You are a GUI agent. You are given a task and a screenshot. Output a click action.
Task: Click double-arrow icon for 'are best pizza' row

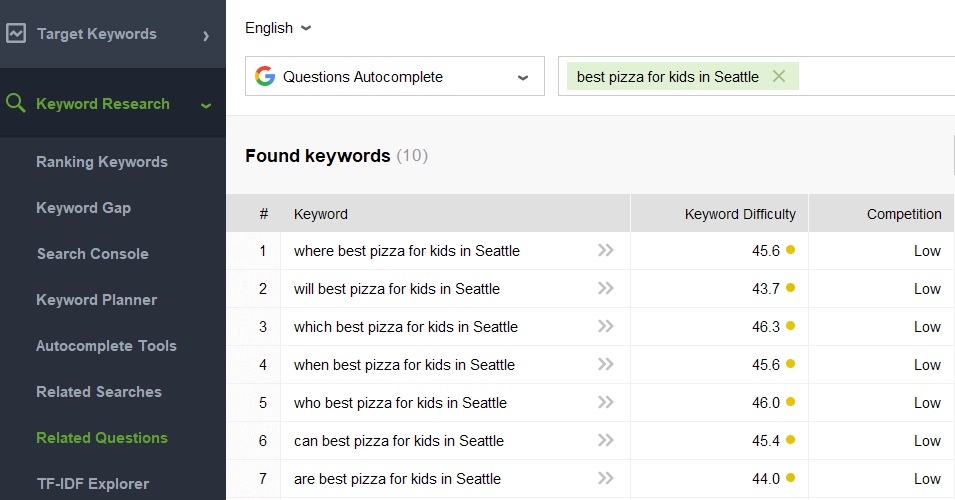tap(605, 479)
